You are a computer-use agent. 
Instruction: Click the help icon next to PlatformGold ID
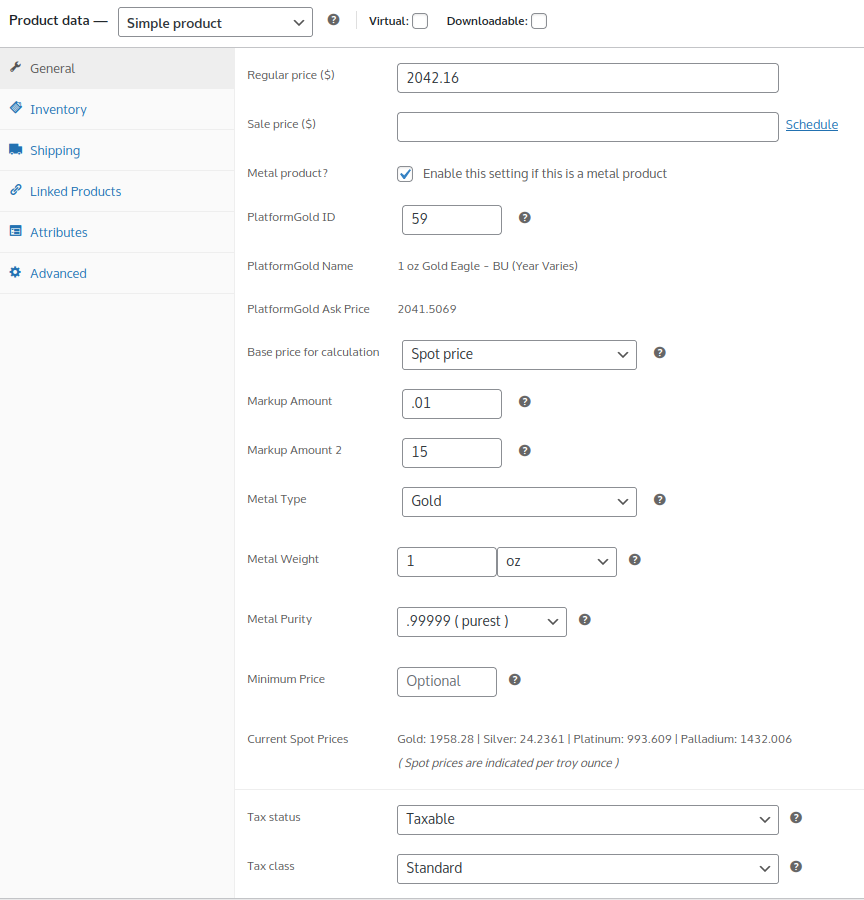click(x=525, y=218)
